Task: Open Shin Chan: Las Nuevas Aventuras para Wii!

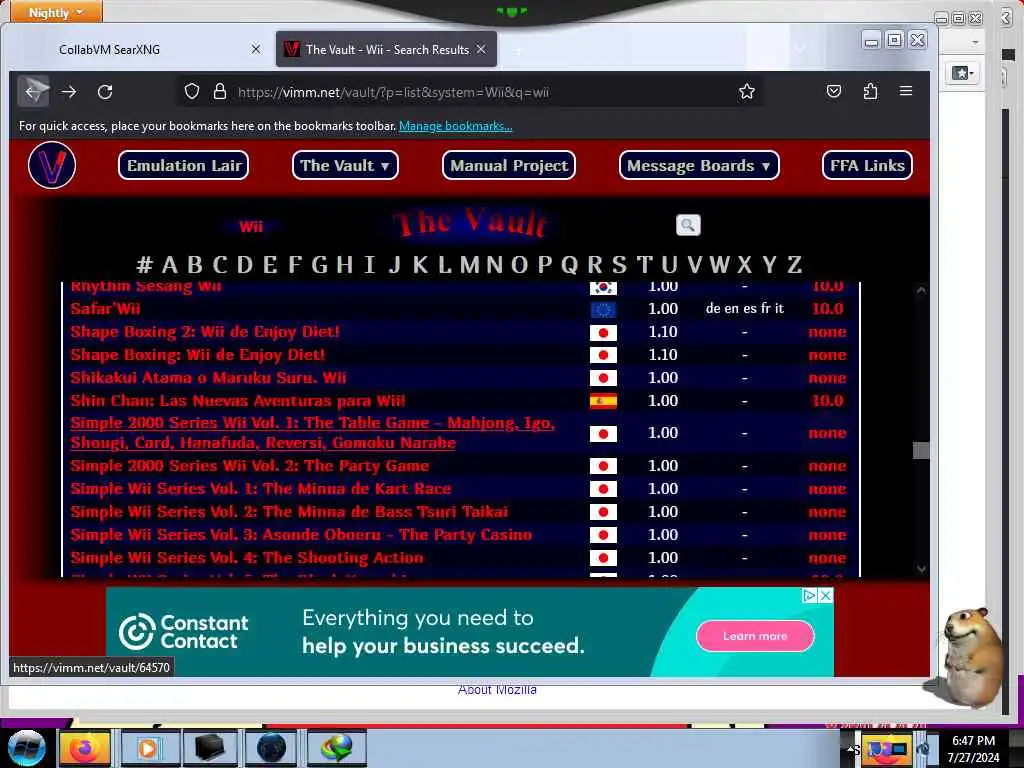Action: point(238,400)
